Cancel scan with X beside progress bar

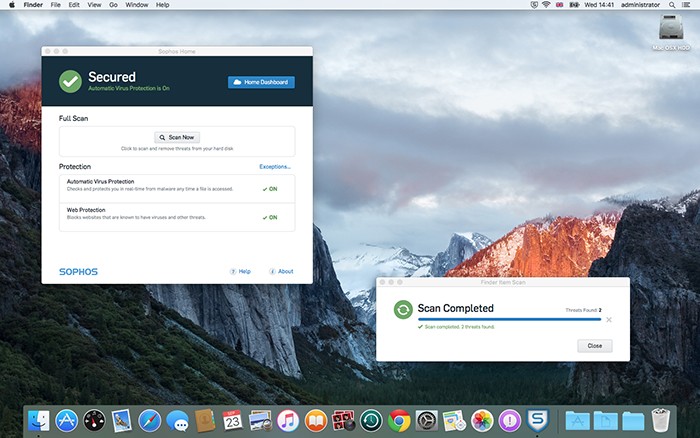pyautogui.click(x=609, y=320)
